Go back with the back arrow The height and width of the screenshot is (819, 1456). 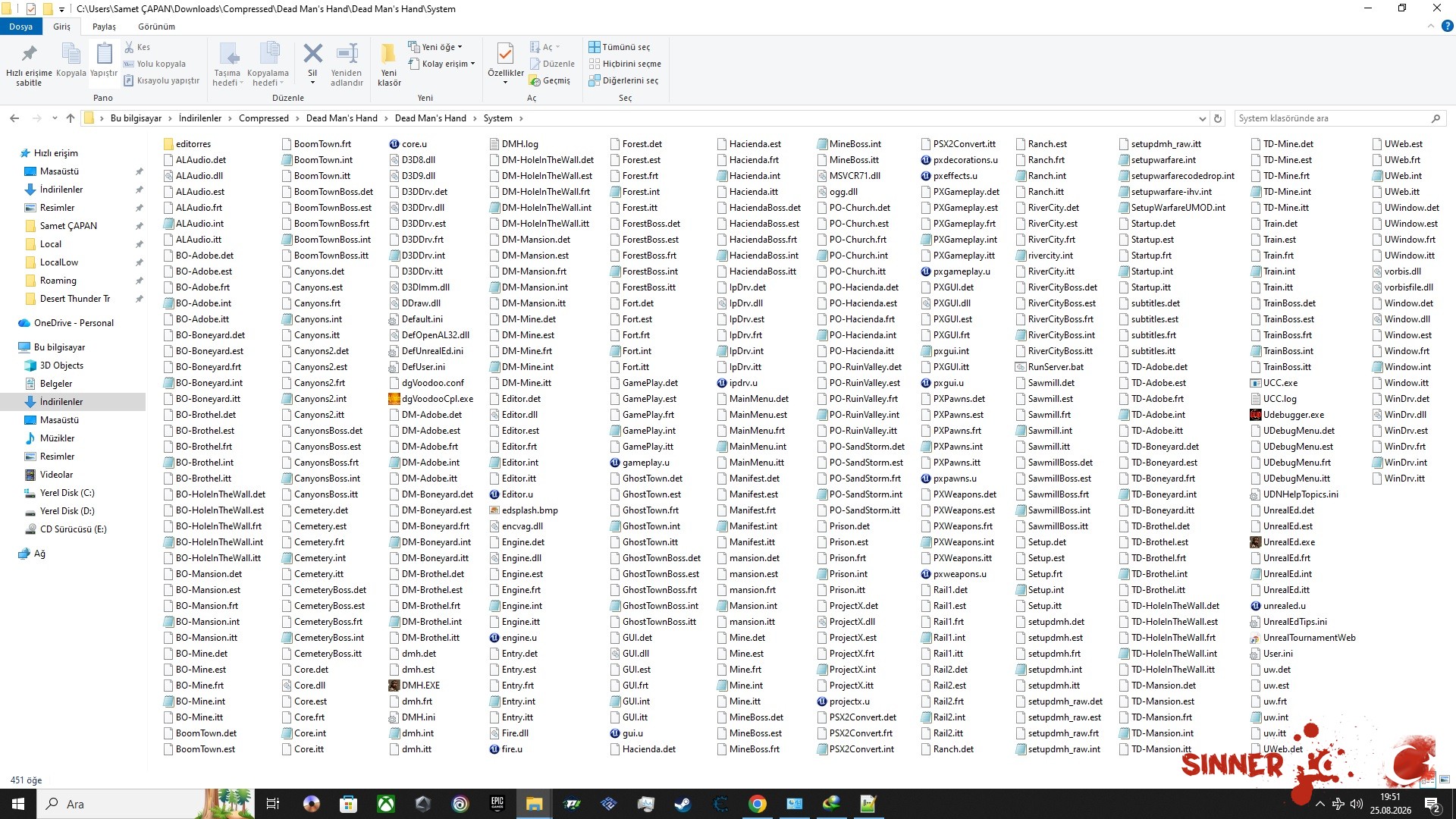[14, 118]
